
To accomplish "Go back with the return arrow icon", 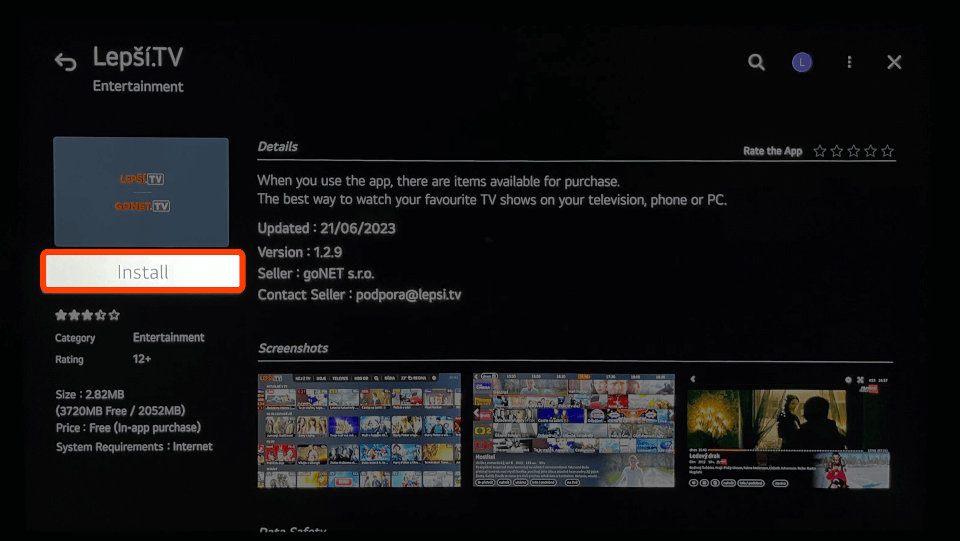I will [66, 62].
